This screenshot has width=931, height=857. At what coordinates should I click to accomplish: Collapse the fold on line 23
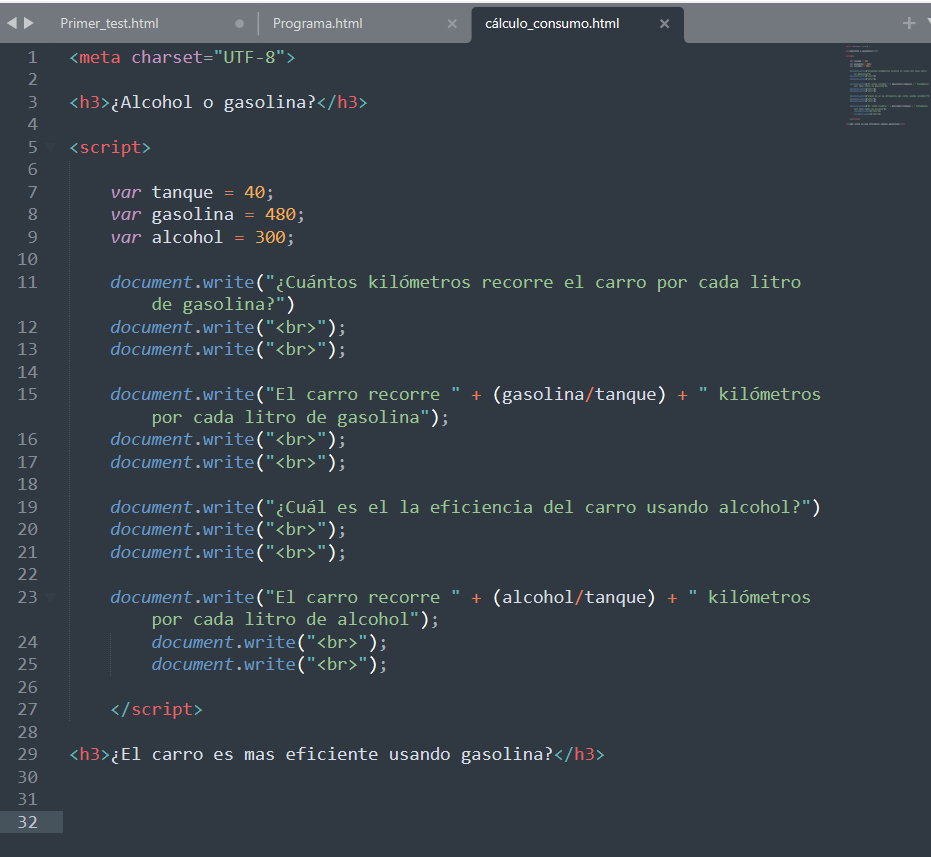click(51, 597)
